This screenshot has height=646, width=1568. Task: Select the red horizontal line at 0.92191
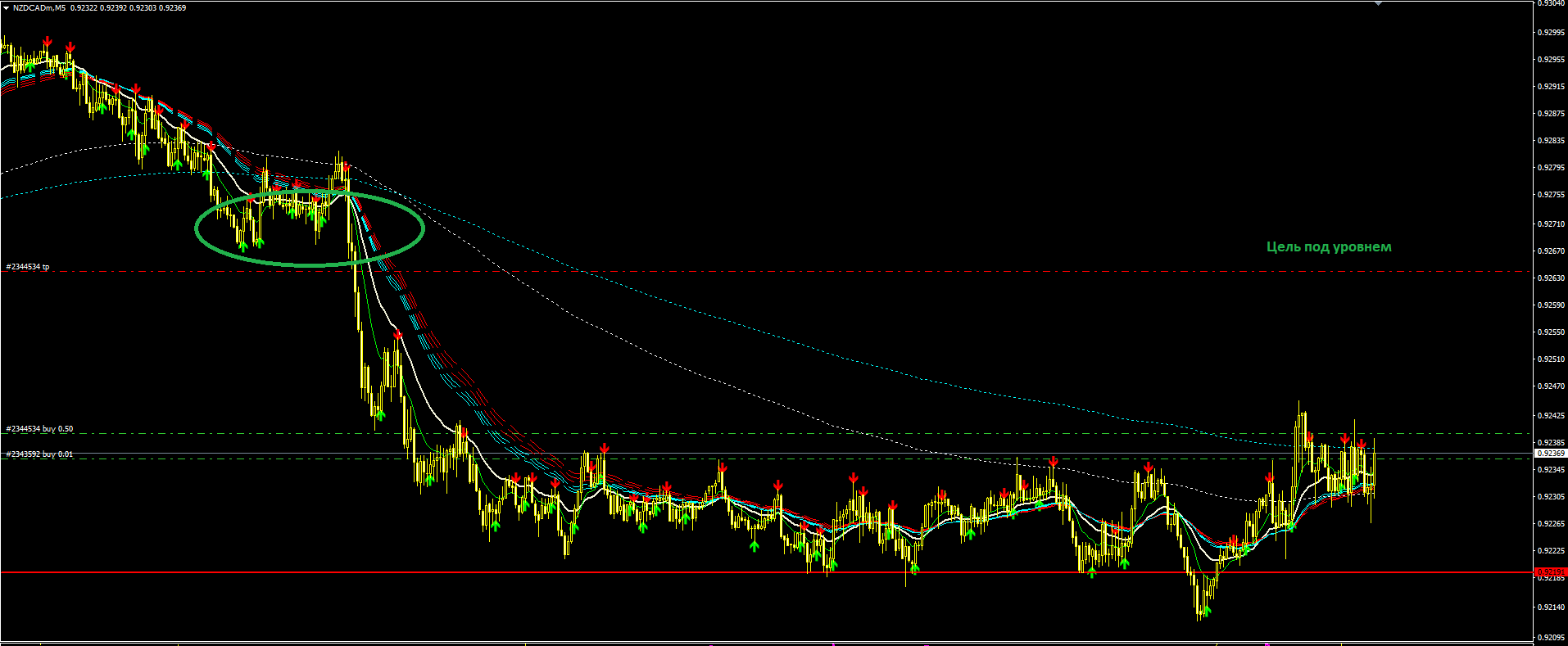click(x=766, y=572)
